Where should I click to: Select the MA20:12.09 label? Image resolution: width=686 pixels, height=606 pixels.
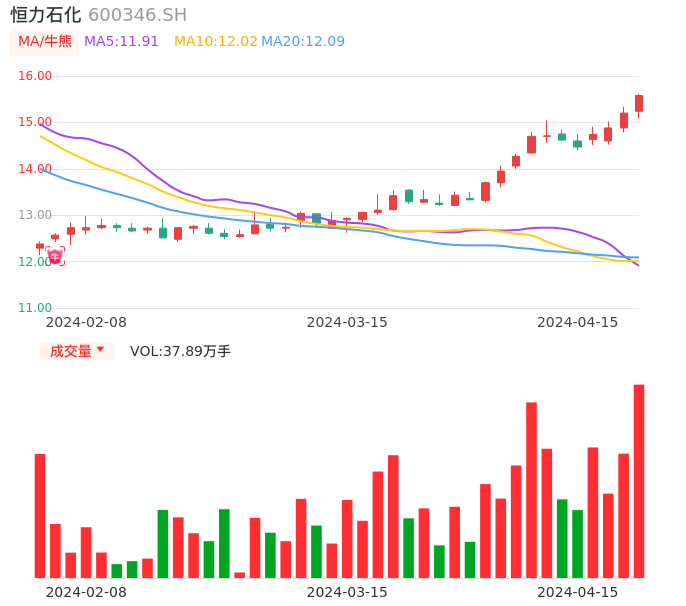click(303, 42)
